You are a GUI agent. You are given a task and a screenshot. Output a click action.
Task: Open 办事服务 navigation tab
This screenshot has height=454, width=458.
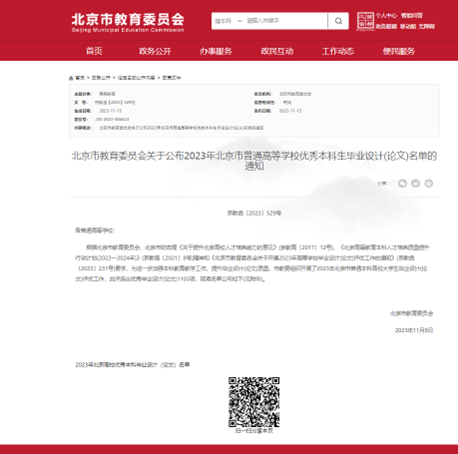click(x=216, y=51)
